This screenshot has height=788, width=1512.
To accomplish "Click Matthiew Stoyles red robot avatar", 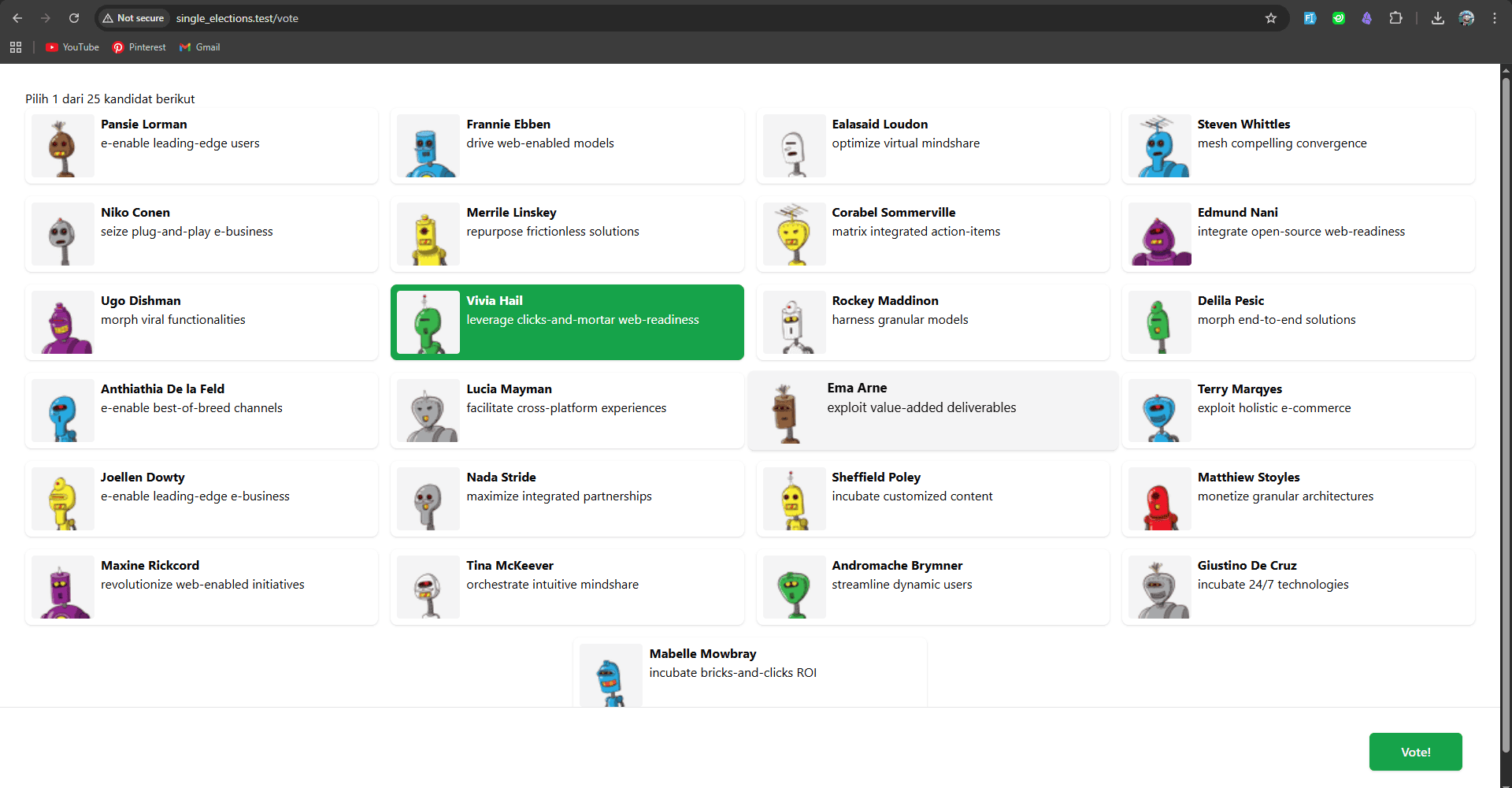I will coord(1159,499).
